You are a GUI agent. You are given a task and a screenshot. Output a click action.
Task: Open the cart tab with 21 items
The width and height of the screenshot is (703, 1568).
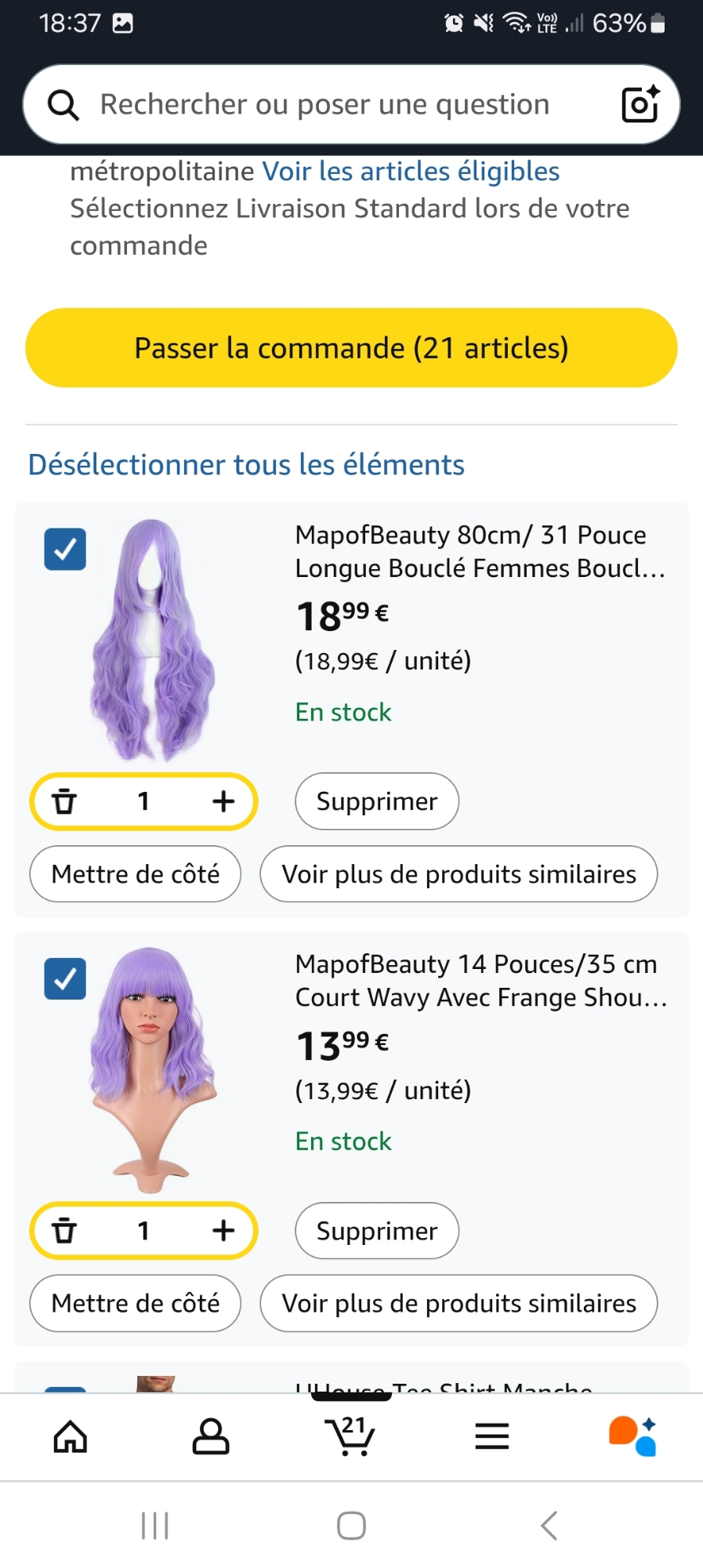[x=350, y=1436]
